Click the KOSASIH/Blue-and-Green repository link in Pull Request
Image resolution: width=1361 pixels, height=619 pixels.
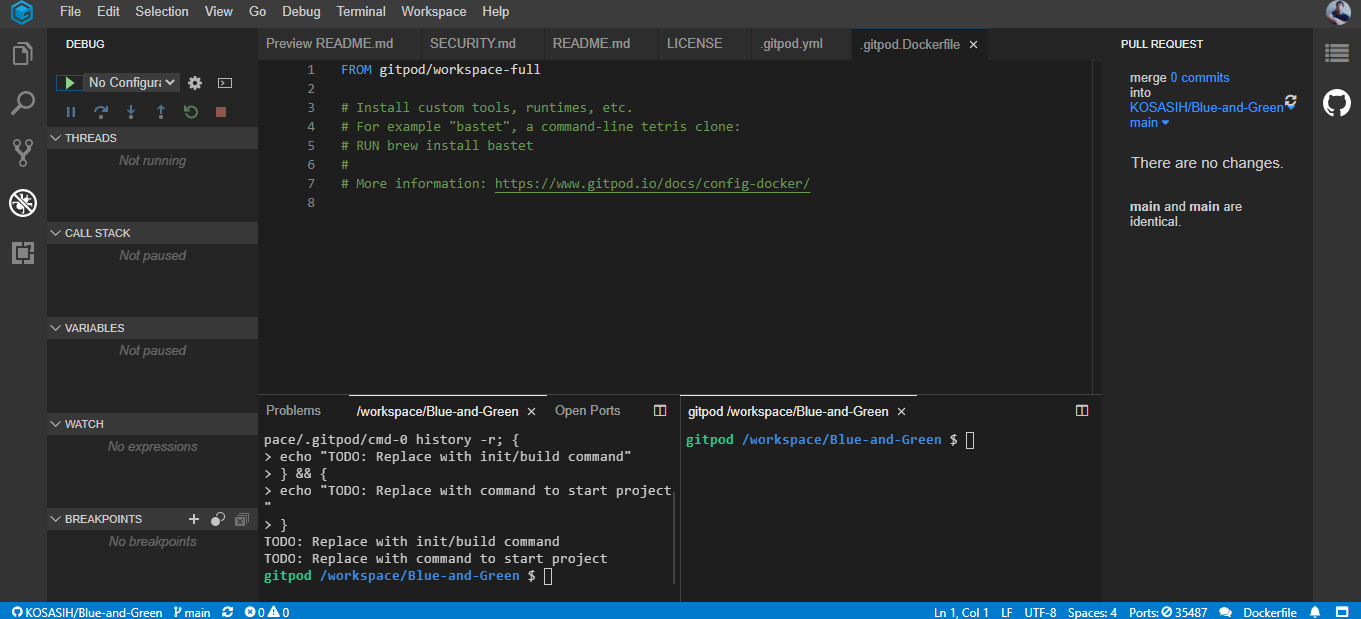(1207, 108)
